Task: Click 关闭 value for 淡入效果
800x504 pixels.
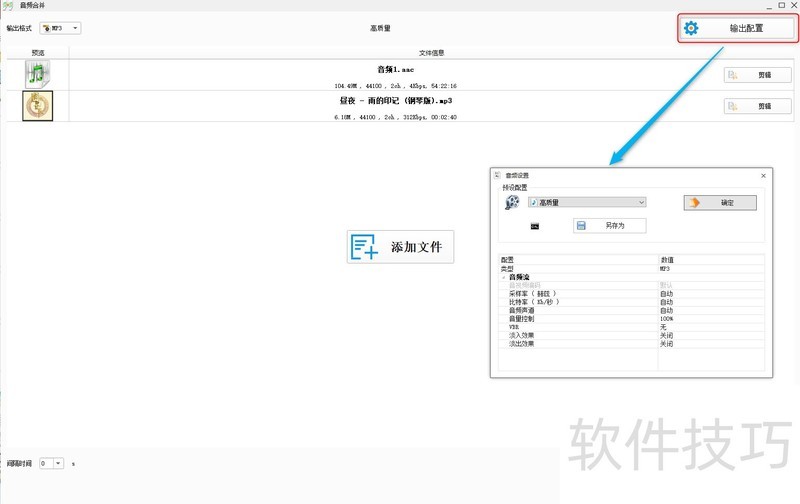Action: 666,335
